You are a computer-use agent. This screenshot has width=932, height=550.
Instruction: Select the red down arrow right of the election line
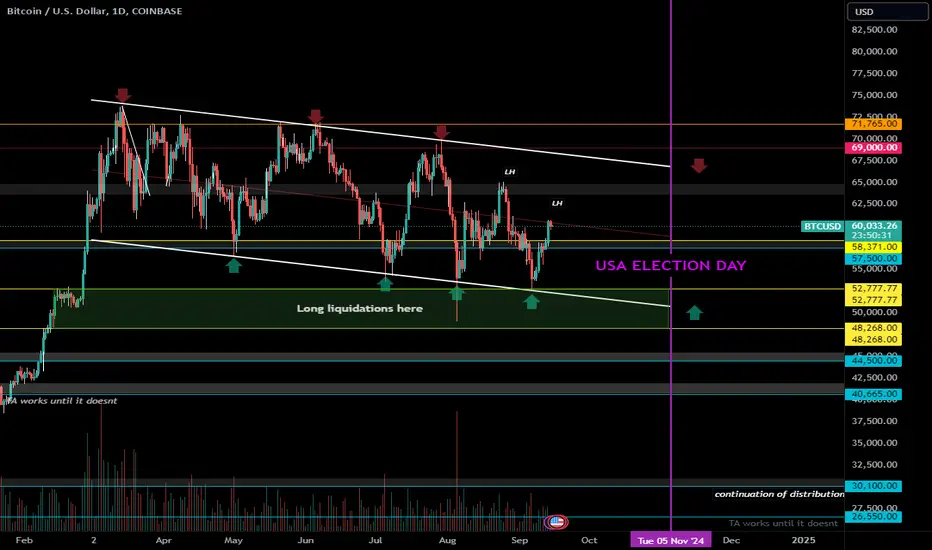[x=698, y=166]
